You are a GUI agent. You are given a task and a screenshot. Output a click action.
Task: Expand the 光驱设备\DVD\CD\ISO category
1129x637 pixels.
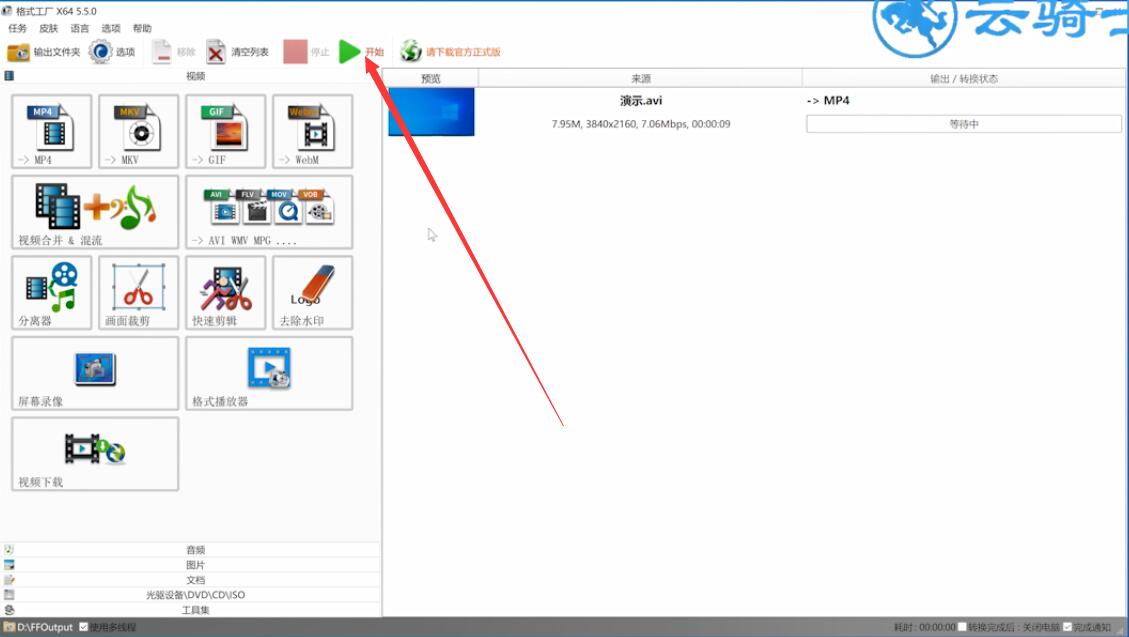(x=191, y=595)
